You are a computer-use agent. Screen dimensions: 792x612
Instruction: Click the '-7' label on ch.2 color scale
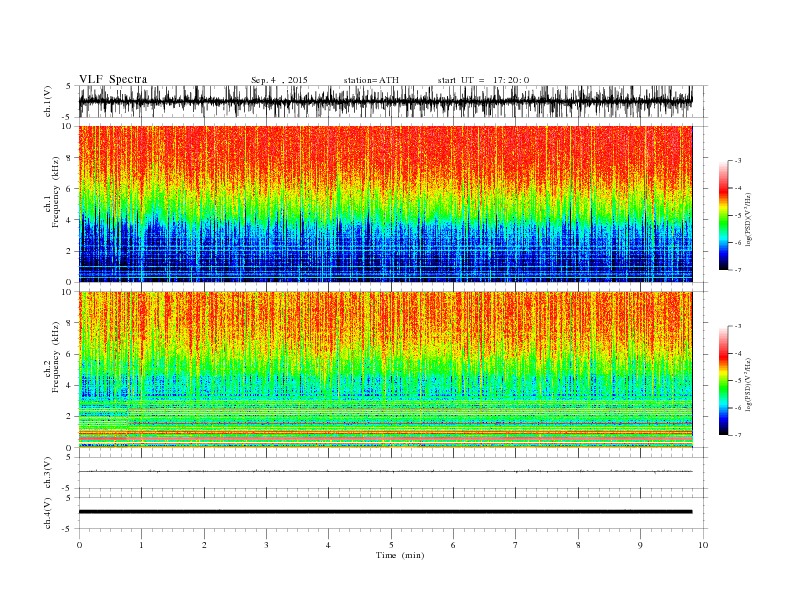(738, 435)
